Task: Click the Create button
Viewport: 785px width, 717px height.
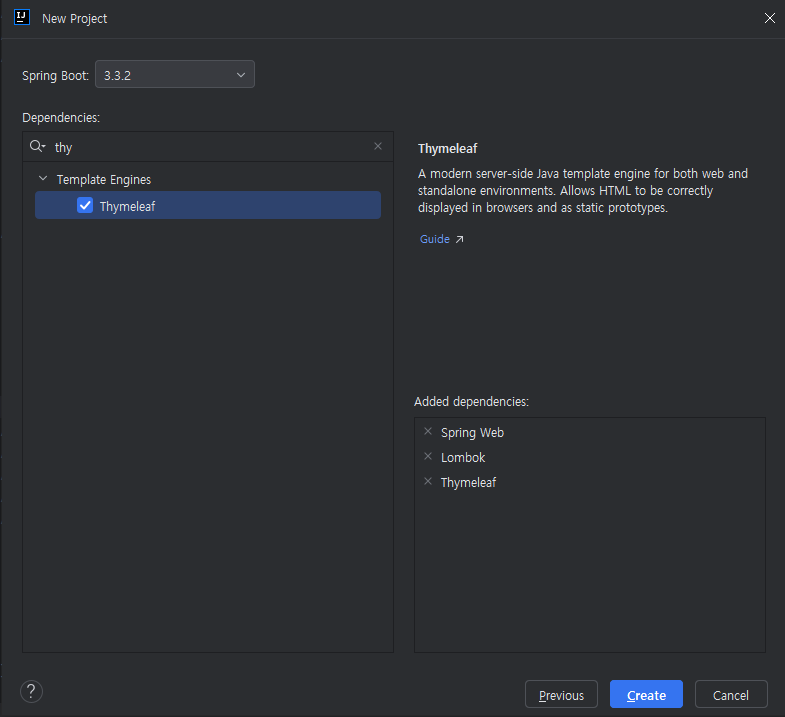Action: tap(646, 694)
